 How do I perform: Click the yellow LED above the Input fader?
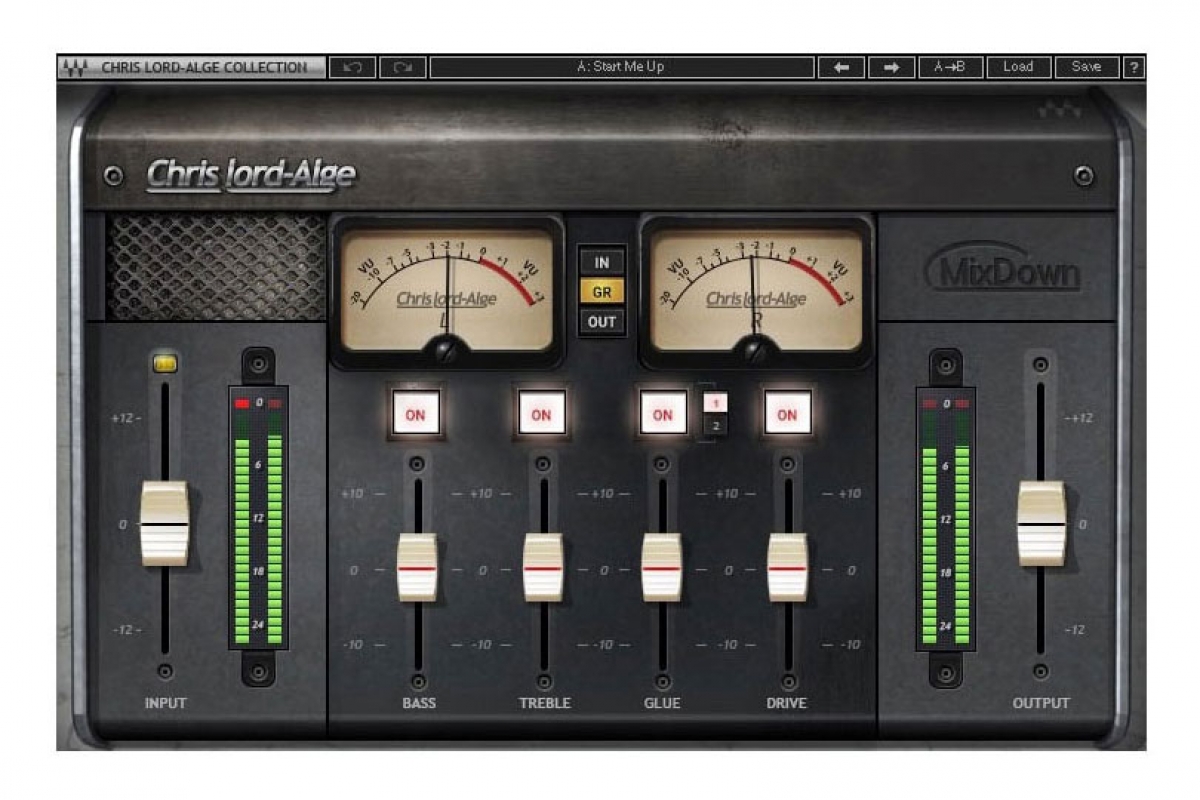(165, 365)
